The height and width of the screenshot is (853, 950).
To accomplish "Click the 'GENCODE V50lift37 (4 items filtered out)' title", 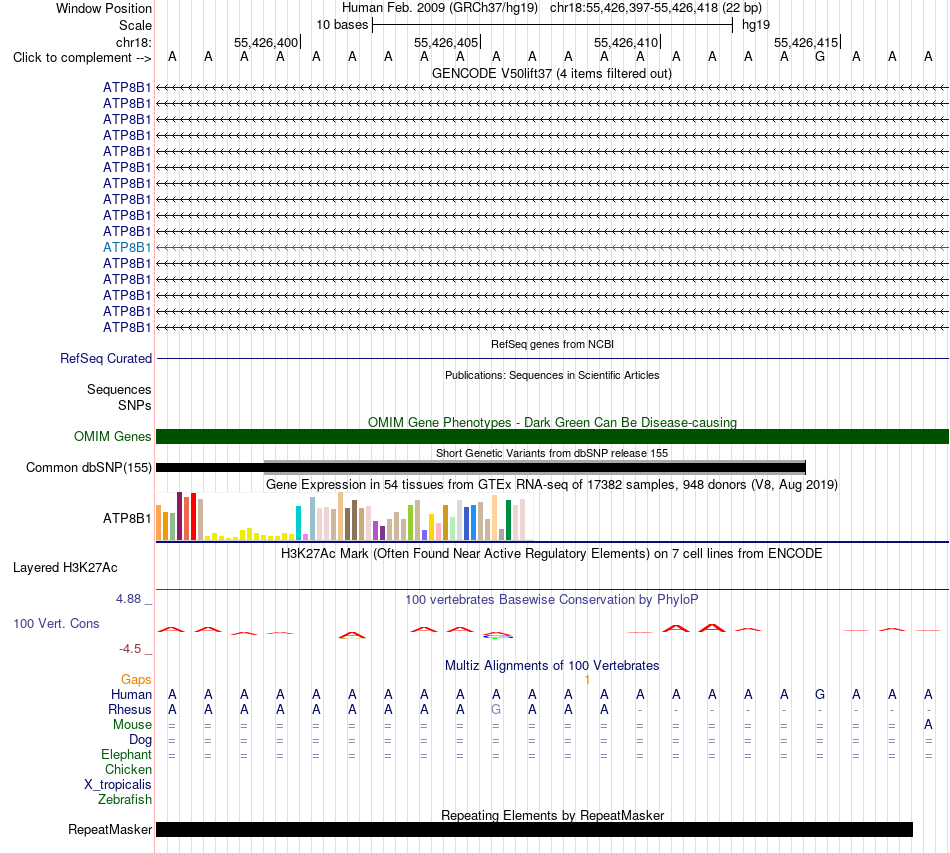I will coord(551,73).
